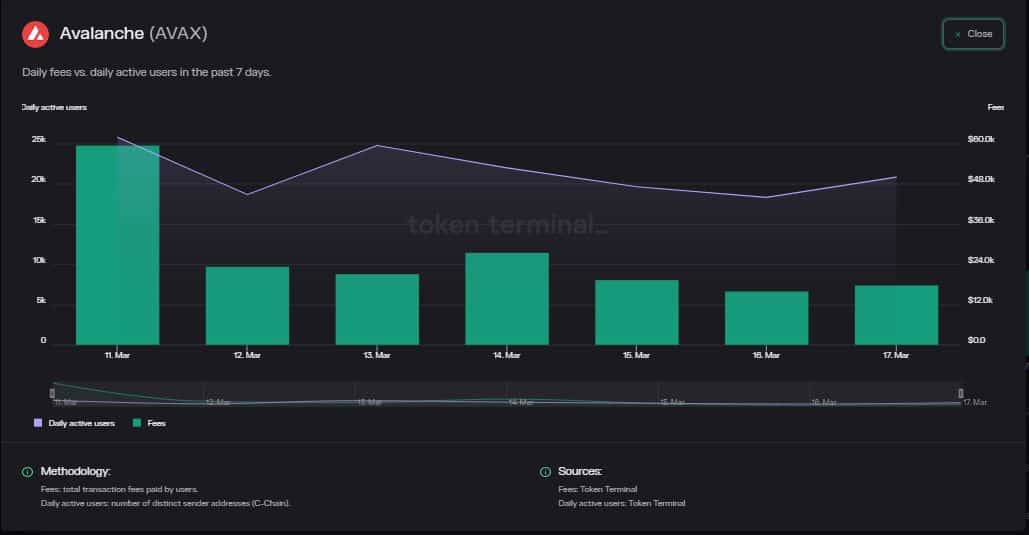This screenshot has height=535, width=1029.
Task: Click the Avalanche (AVAX) title
Action: [x=133, y=33]
